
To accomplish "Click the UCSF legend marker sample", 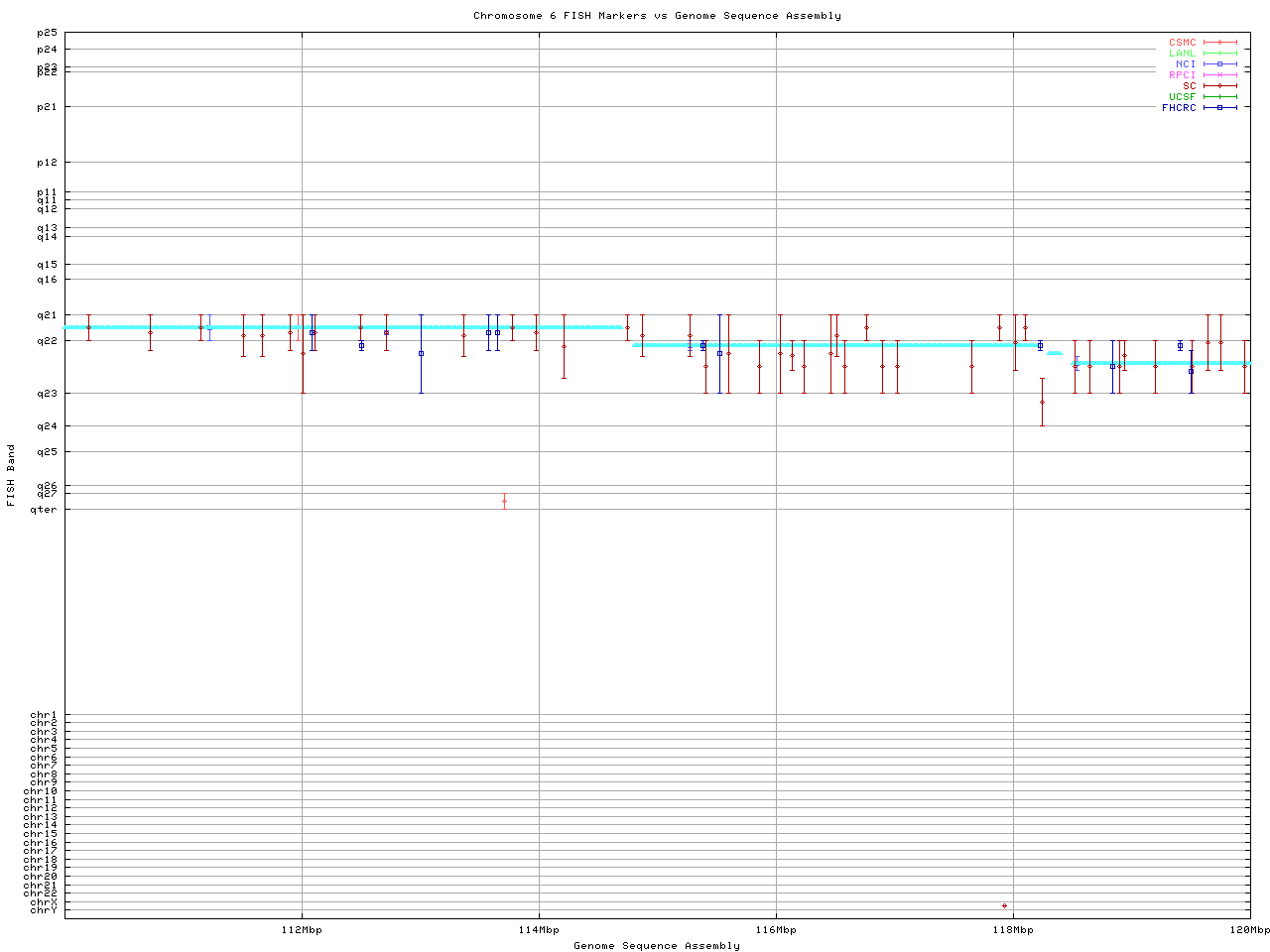I will [1219, 97].
